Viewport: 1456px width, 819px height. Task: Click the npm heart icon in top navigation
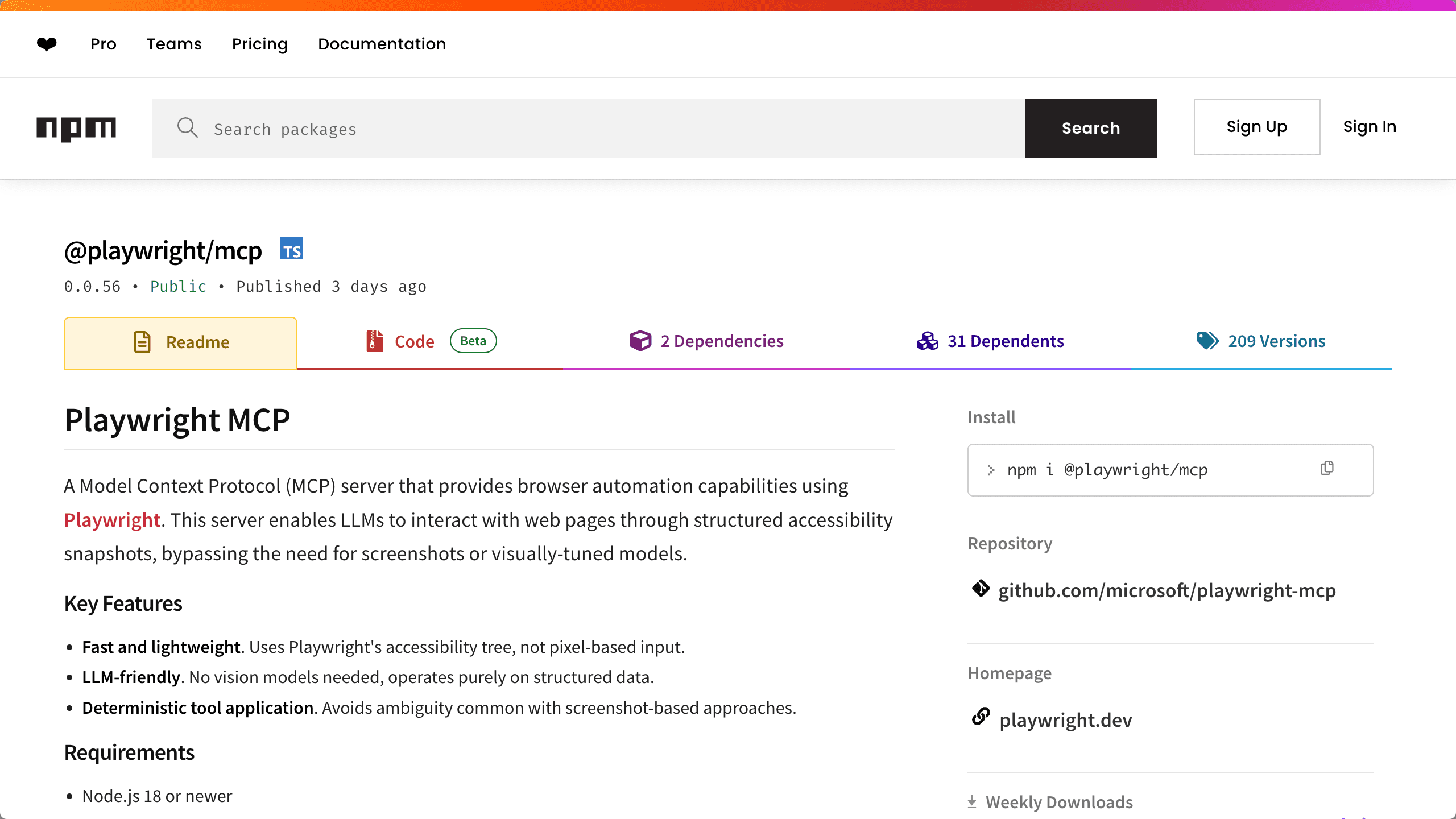(x=47, y=44)
